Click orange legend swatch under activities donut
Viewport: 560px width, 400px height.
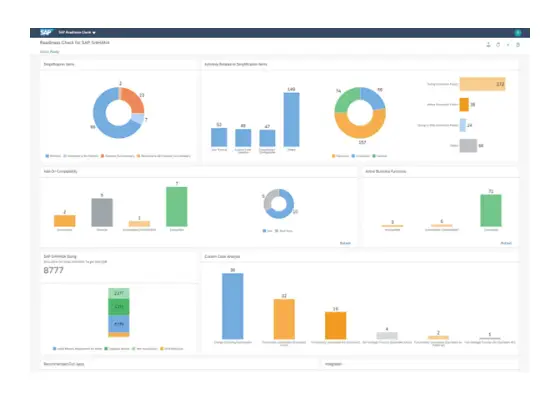click(334, 156)
